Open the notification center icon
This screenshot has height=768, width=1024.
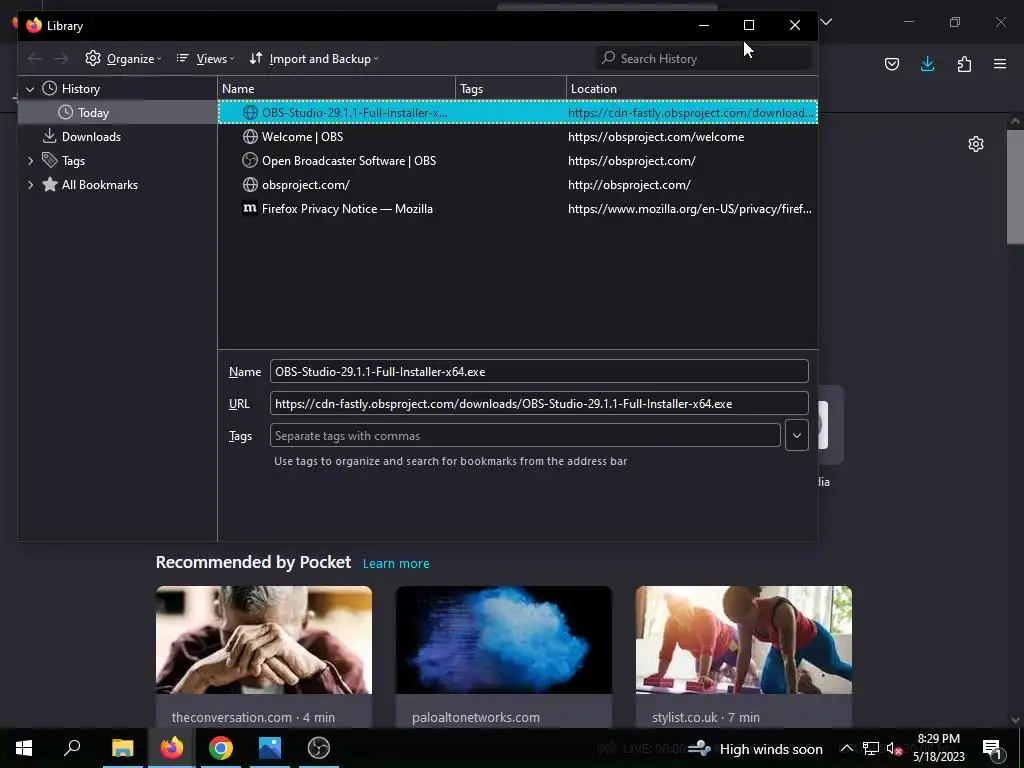pyautogui.click(x=992, y=749)
